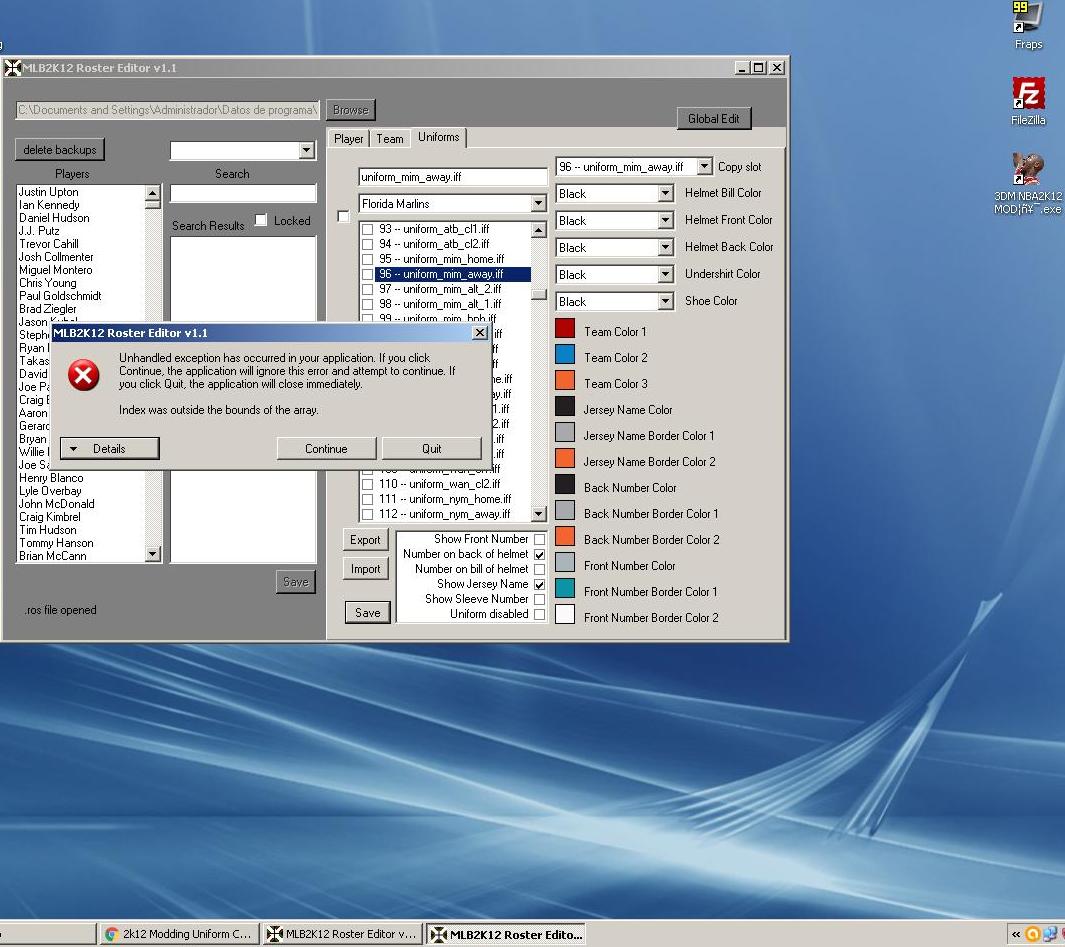Click Quit in the error dialog
Screen dimensions: 1065x947
(x=432, y=449)
